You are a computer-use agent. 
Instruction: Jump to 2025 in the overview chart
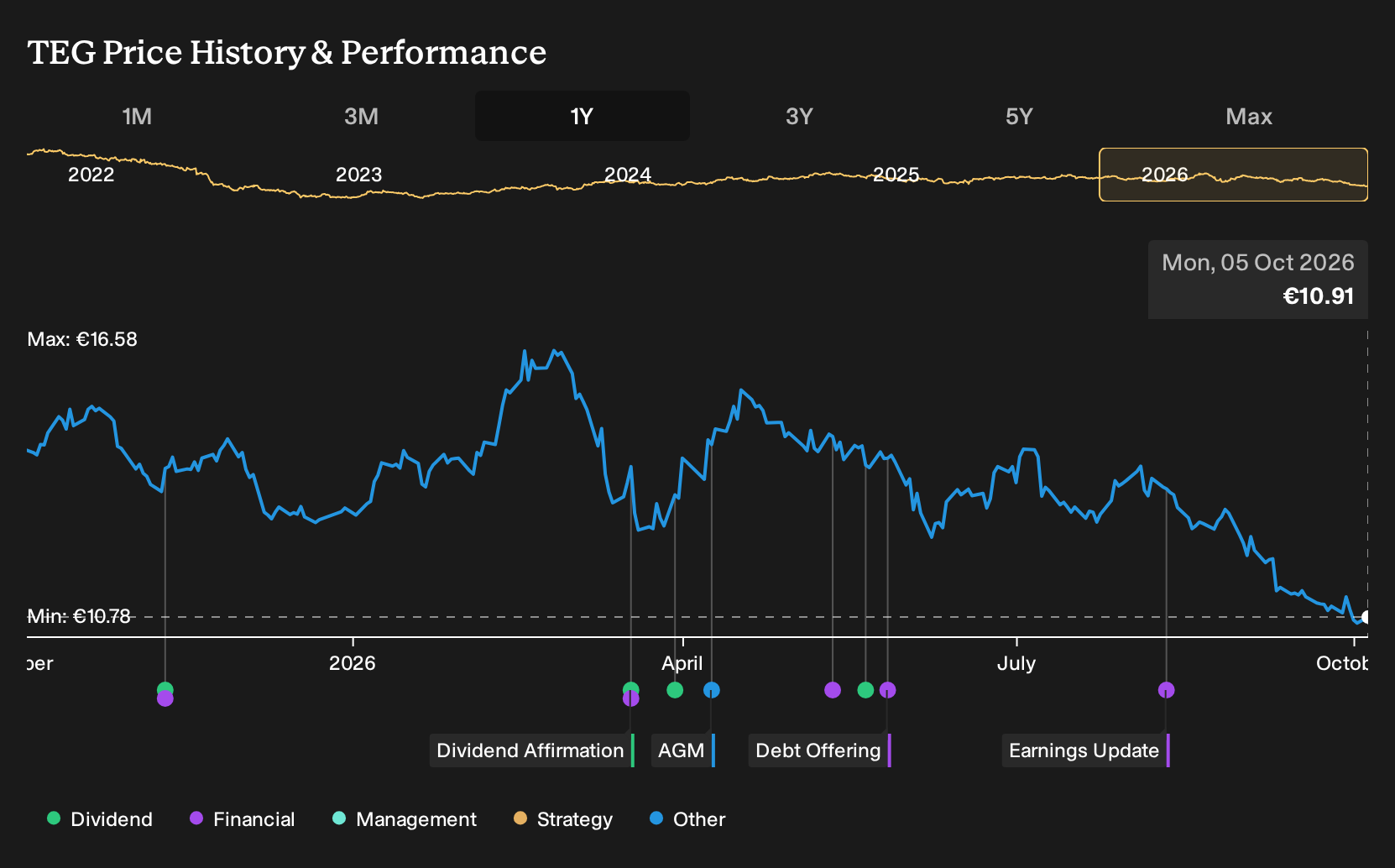coord(896,175)
